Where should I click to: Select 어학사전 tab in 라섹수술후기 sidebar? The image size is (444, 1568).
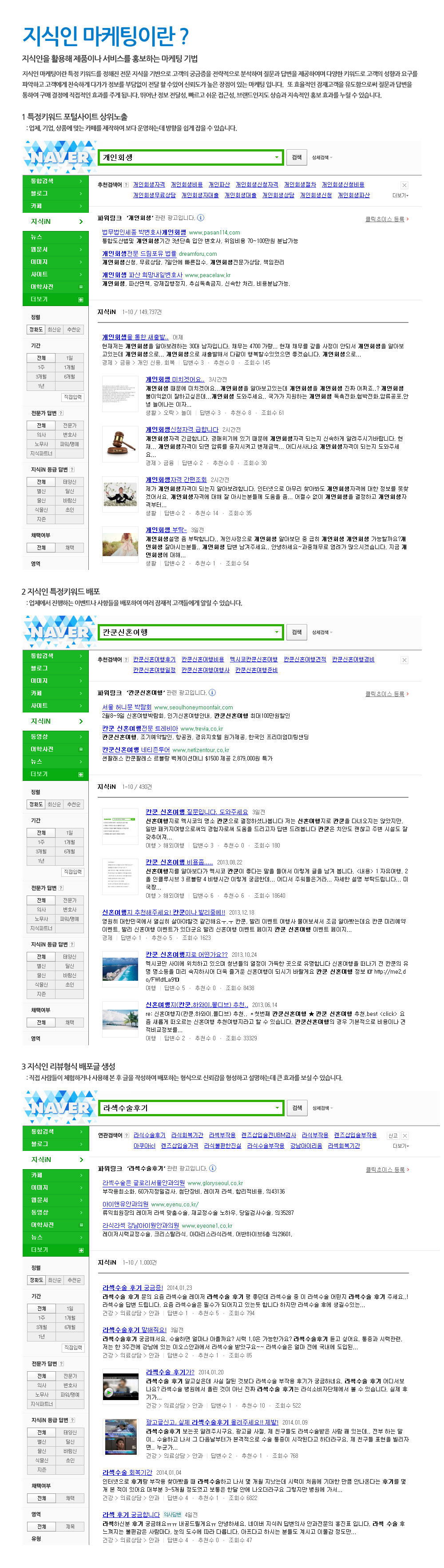(56, 1225)
